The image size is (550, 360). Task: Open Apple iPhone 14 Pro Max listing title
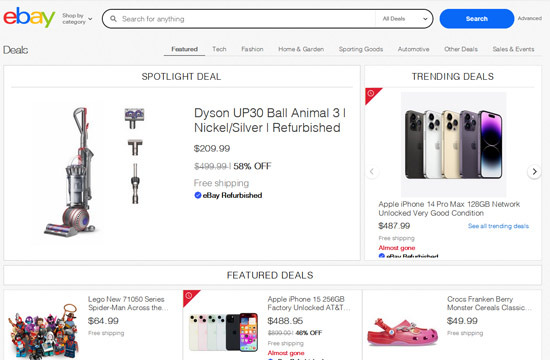point(449,208)
